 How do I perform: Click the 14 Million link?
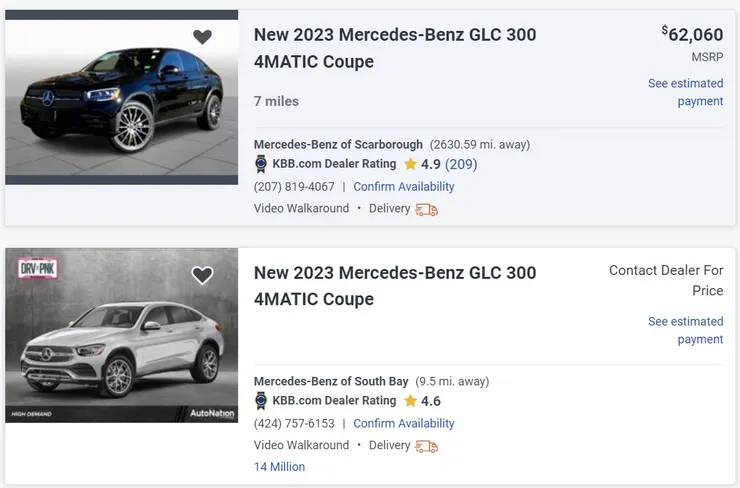(x=279, y=467)
